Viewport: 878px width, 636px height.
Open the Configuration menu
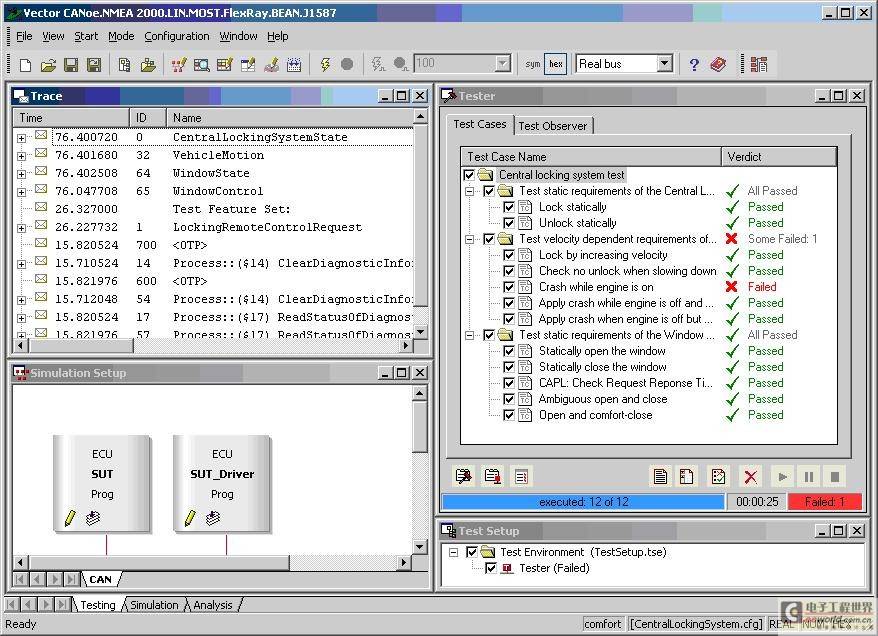click(x=176, y=36)
